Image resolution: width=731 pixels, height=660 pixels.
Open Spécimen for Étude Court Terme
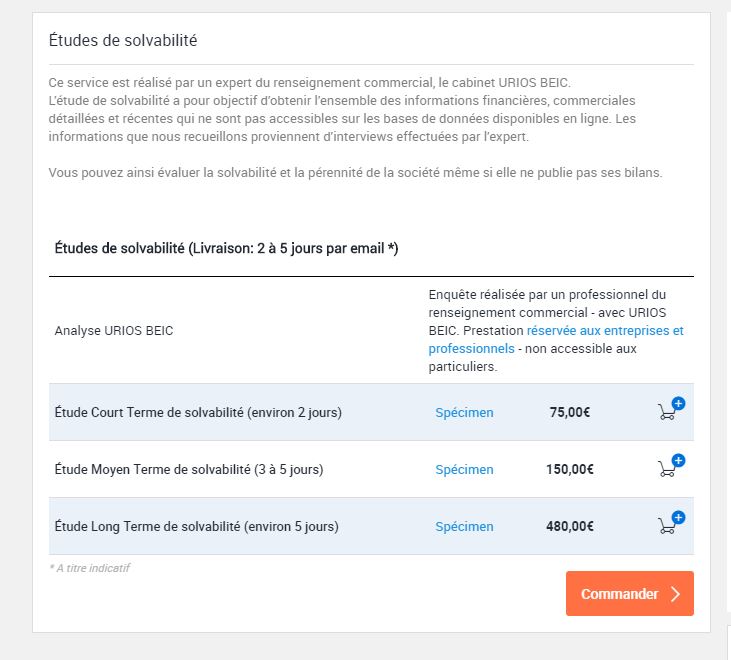[464, 412]
